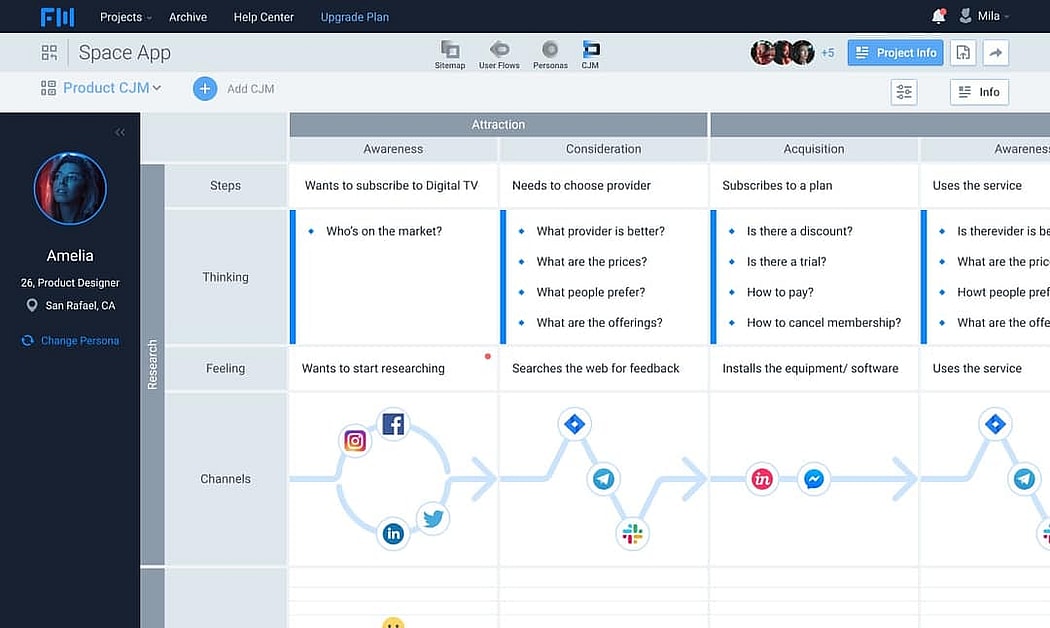Click the share arrow icon

996,53
